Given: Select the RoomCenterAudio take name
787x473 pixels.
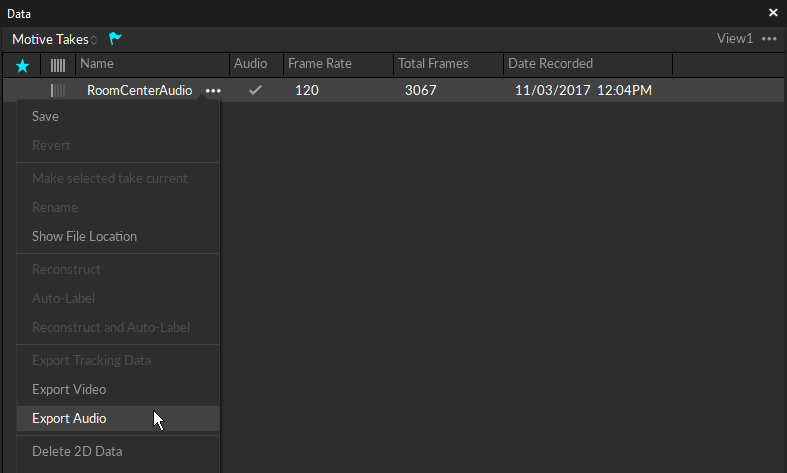Looking at the screenshot, I should point(139,91).
